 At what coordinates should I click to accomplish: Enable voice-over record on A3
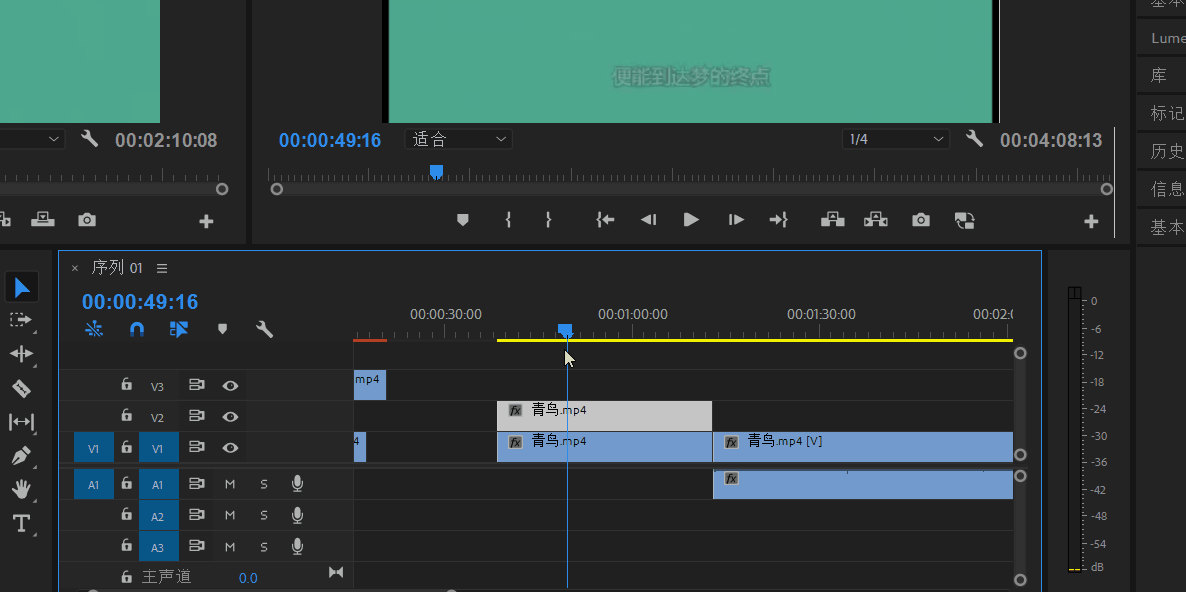(x=297, y=546)
